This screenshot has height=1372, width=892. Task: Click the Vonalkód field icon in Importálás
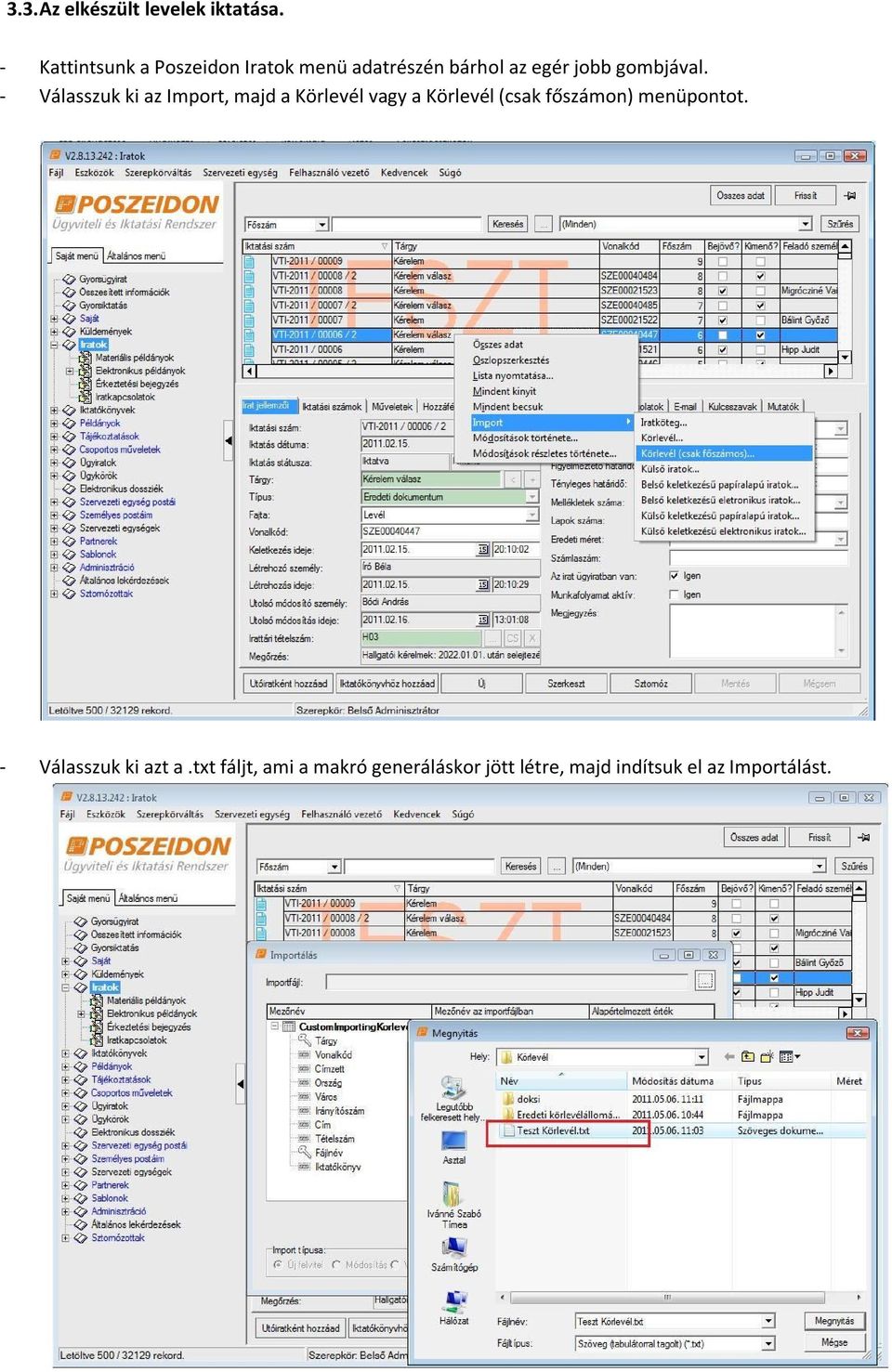(304, 1055)
